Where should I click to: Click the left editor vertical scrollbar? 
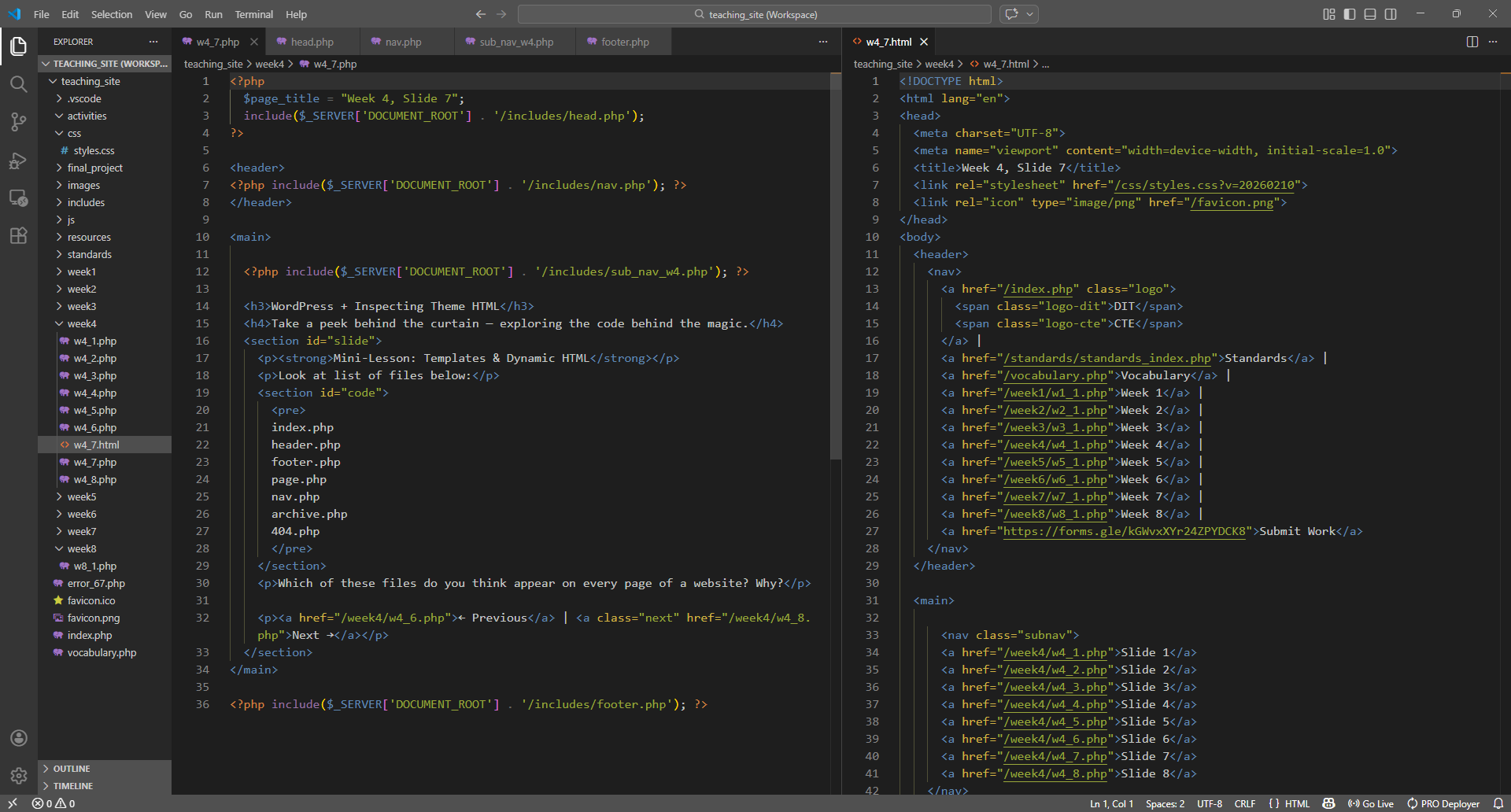coord(835,268)
